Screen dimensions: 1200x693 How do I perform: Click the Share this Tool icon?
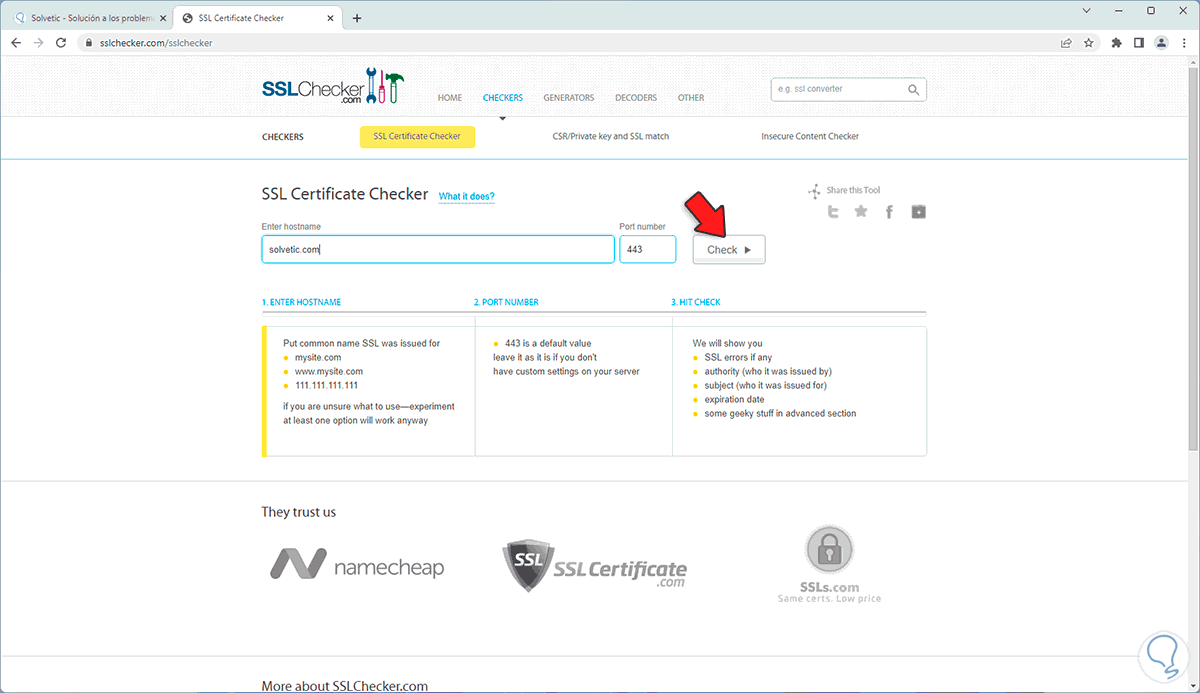coord(815,191)
